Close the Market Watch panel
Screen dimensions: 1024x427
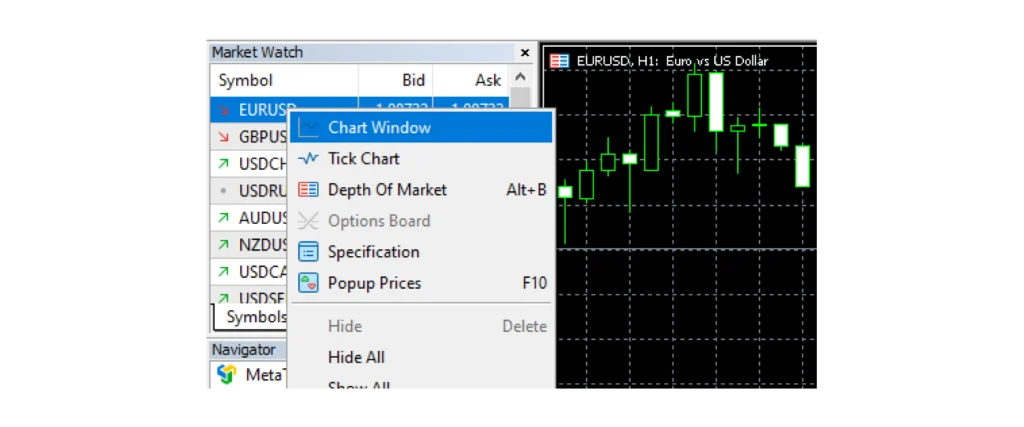point(525,53)
